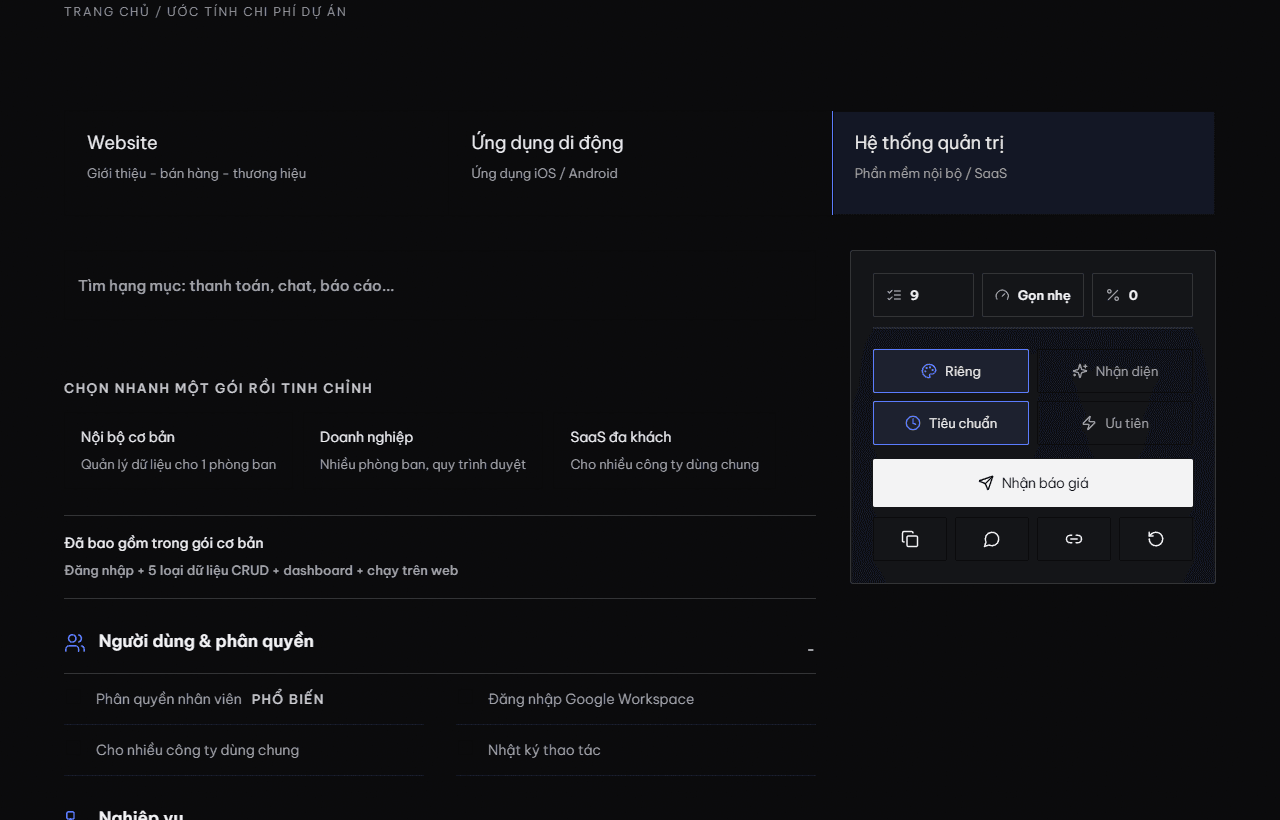Reset selections with the circular arrow icon
The image size is (1280, 820).
tap(1156, 539)
